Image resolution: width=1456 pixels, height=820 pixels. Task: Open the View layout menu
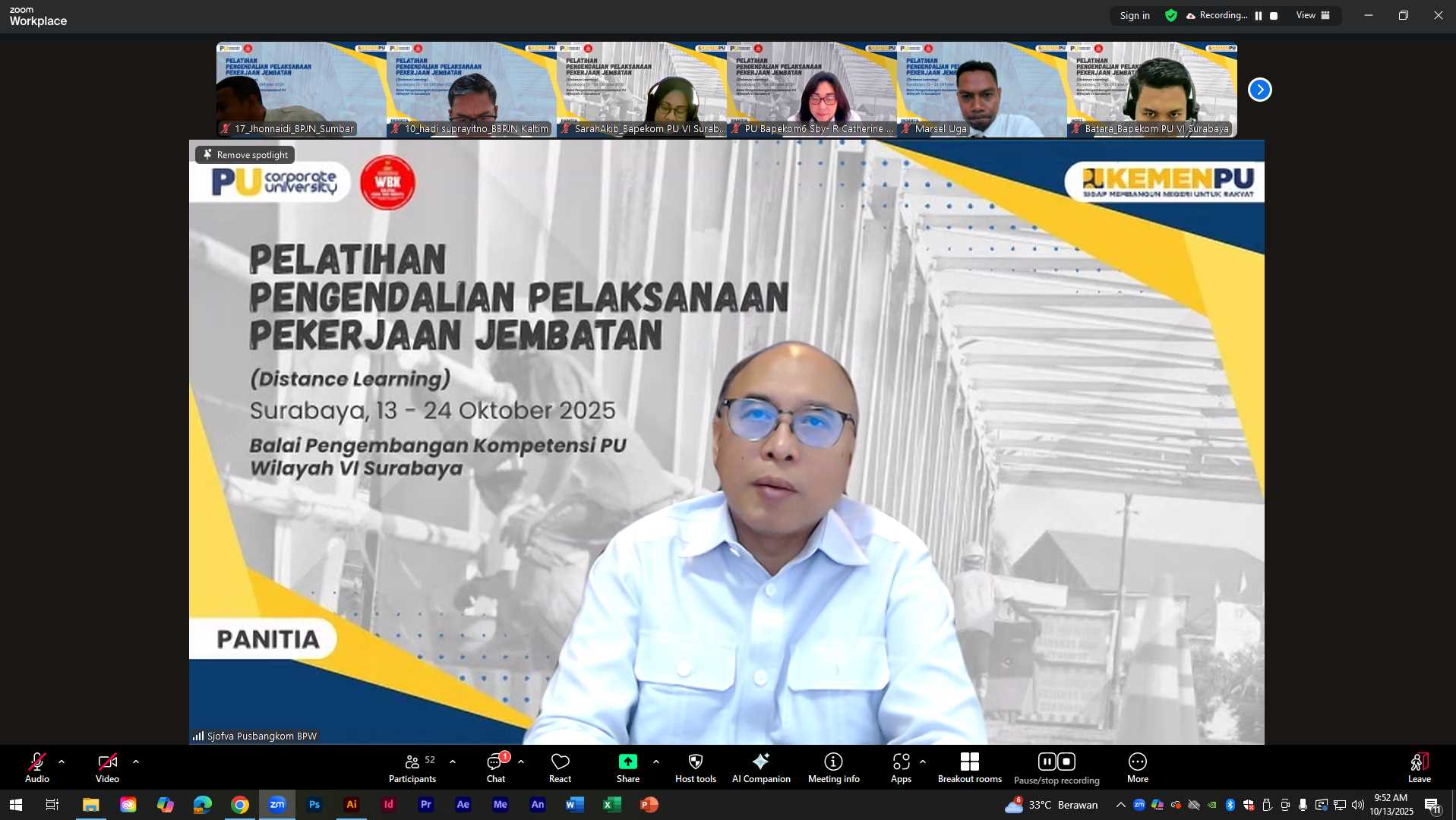[1312, 15]
